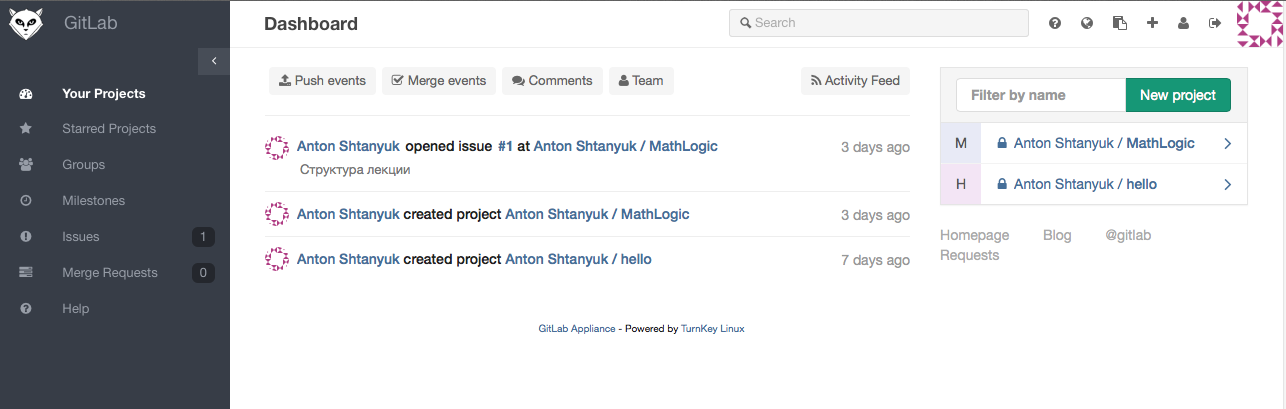Click chevron arrow on MathLogic project row
Image resolution: width=1286 pixels, height=409 pixels.
click(x=1228, y=144)
